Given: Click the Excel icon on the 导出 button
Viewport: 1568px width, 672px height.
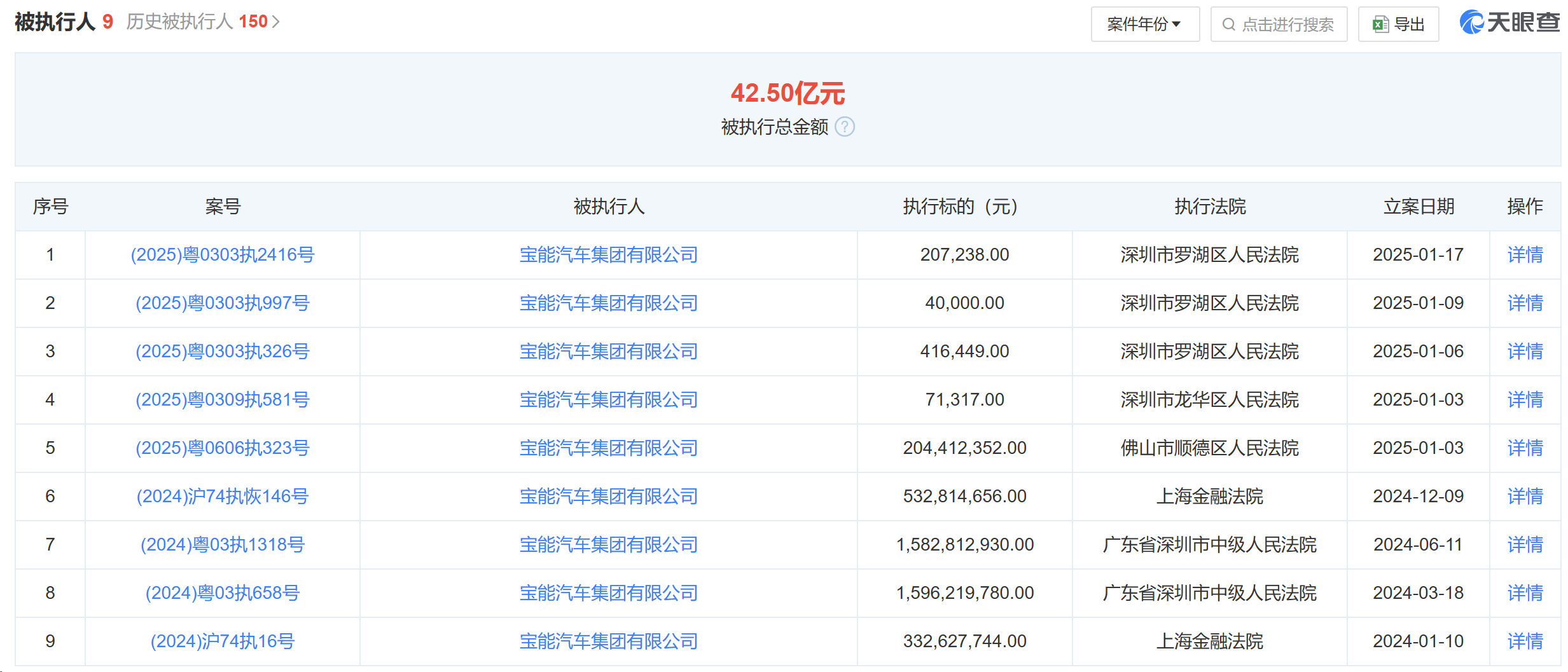Looking at the screenshot, I should [x=1380, y=25].
